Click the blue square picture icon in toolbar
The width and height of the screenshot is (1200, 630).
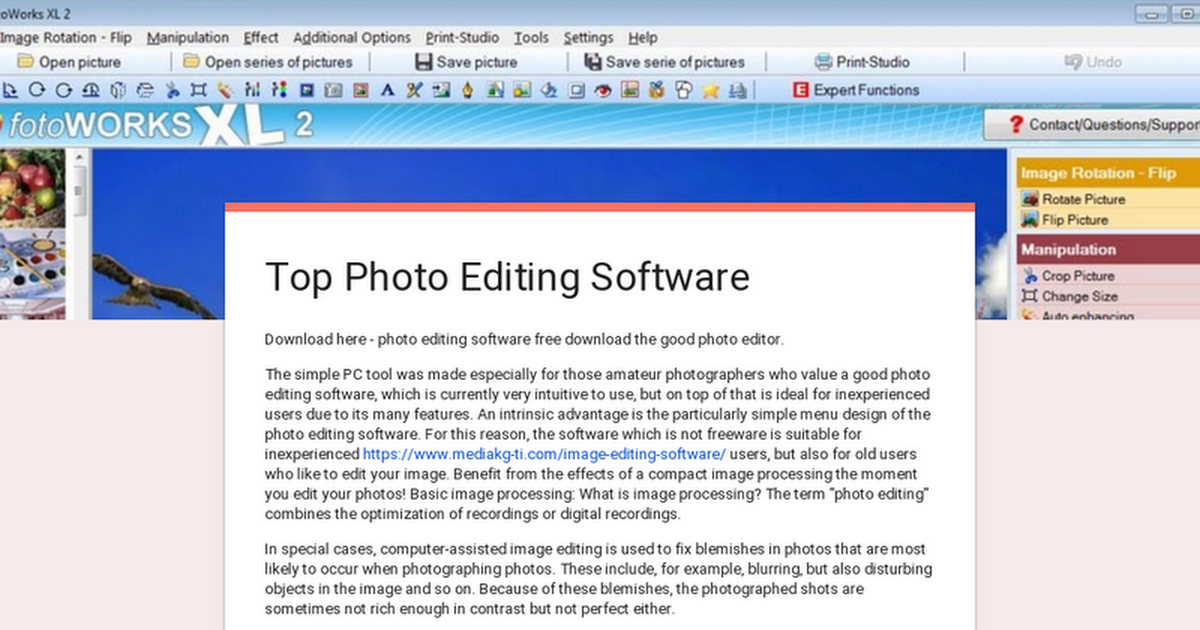point(306,90)
